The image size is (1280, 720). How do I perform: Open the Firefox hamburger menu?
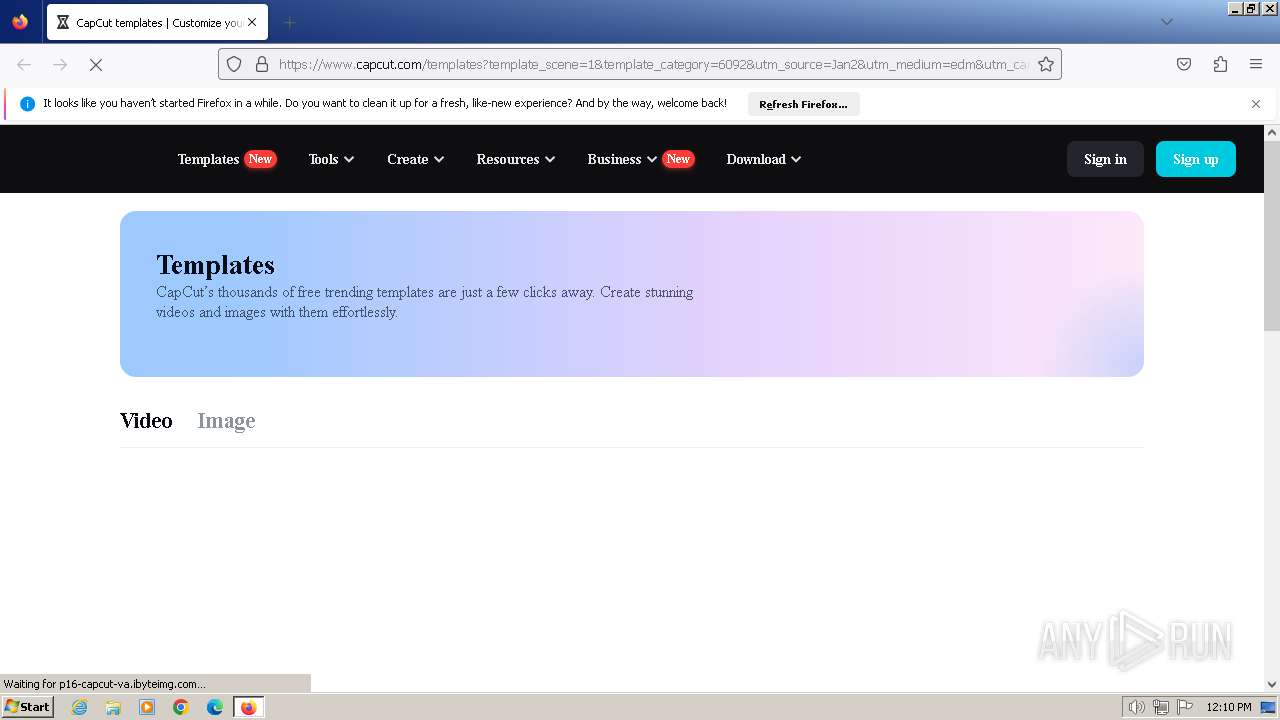[x=1256, y=64]
